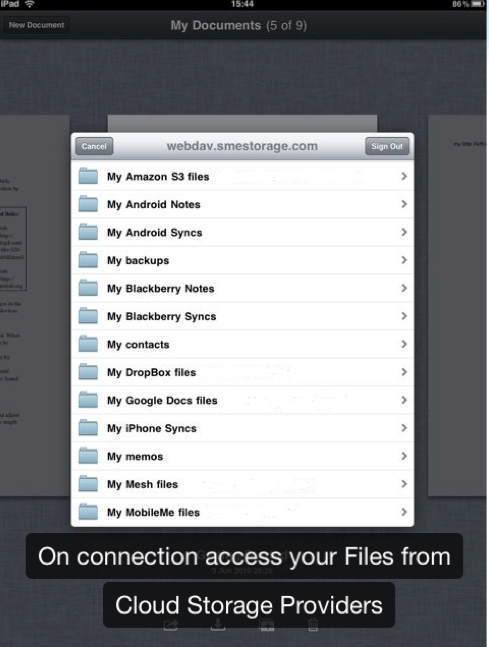Expand chevron for My iPhone Syncs
489x647 pixels.
tap(404, 428)
